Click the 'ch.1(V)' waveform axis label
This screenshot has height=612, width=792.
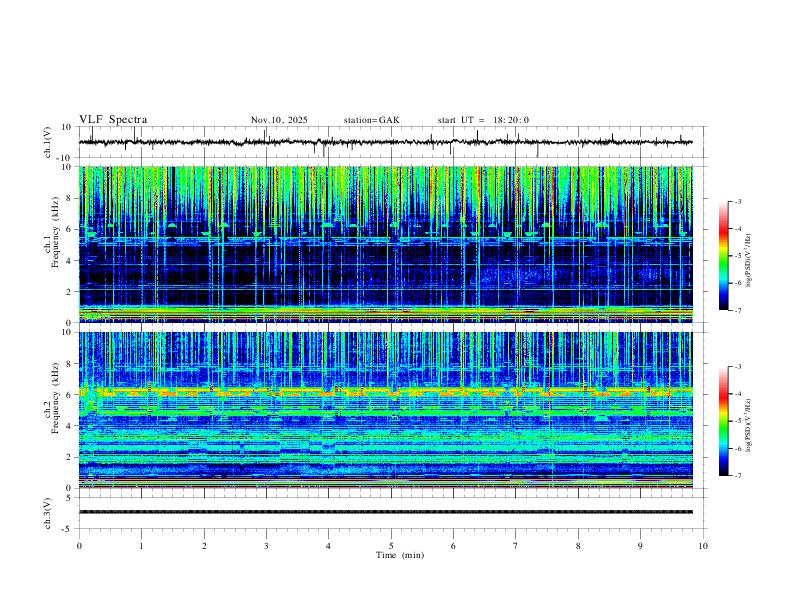point(48,142)
